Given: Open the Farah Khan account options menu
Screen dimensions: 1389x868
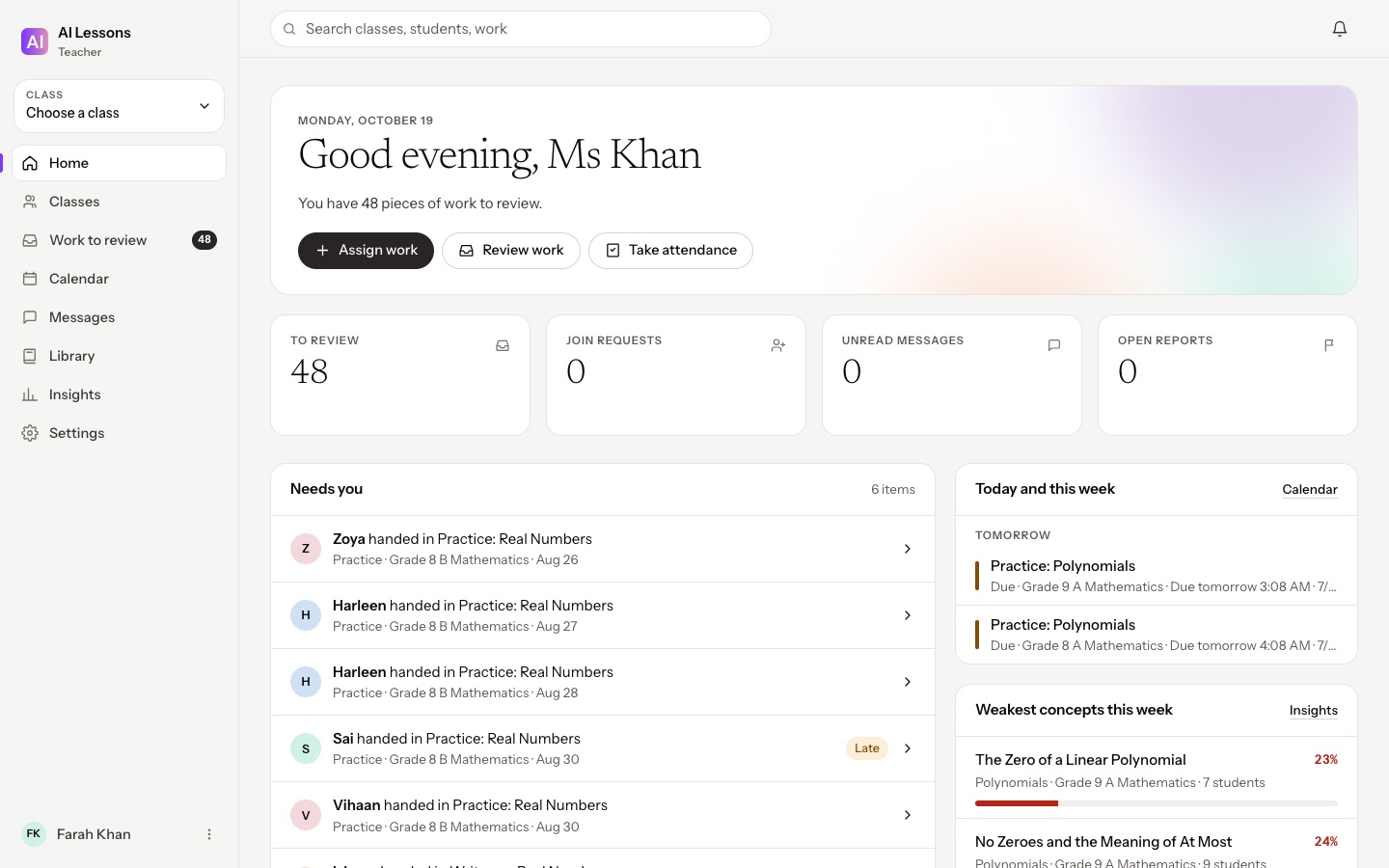Looking at the screenshot, I should coord(209,834).
